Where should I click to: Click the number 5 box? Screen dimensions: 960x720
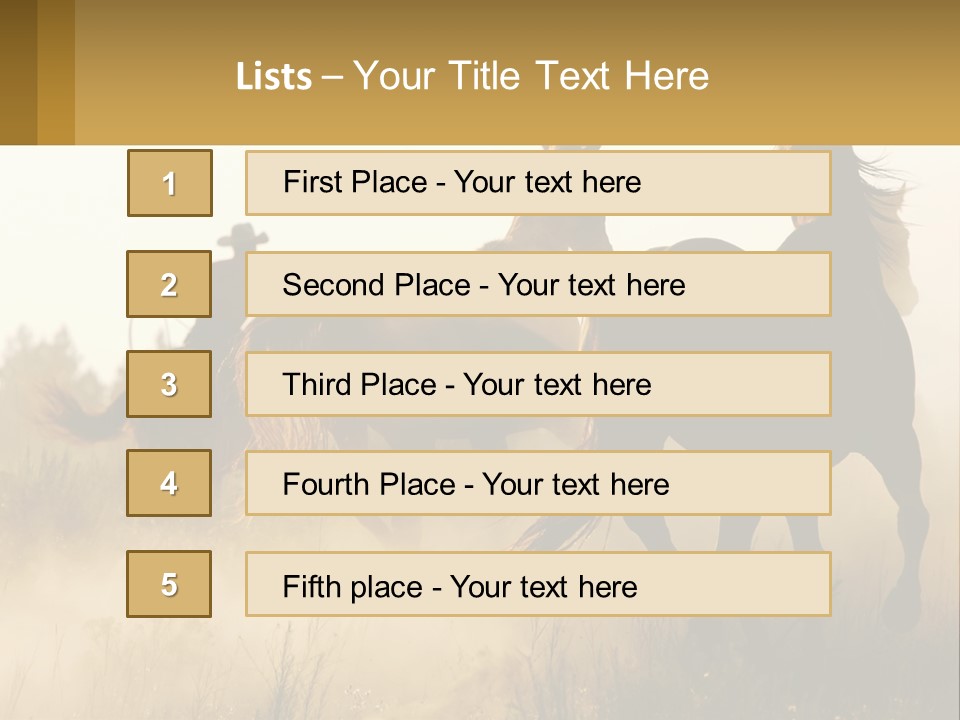(169, 584)
